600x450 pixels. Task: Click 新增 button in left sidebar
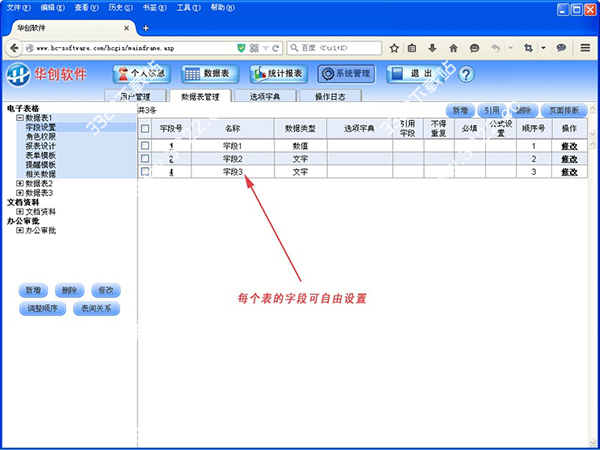click(x=33, y=290)
